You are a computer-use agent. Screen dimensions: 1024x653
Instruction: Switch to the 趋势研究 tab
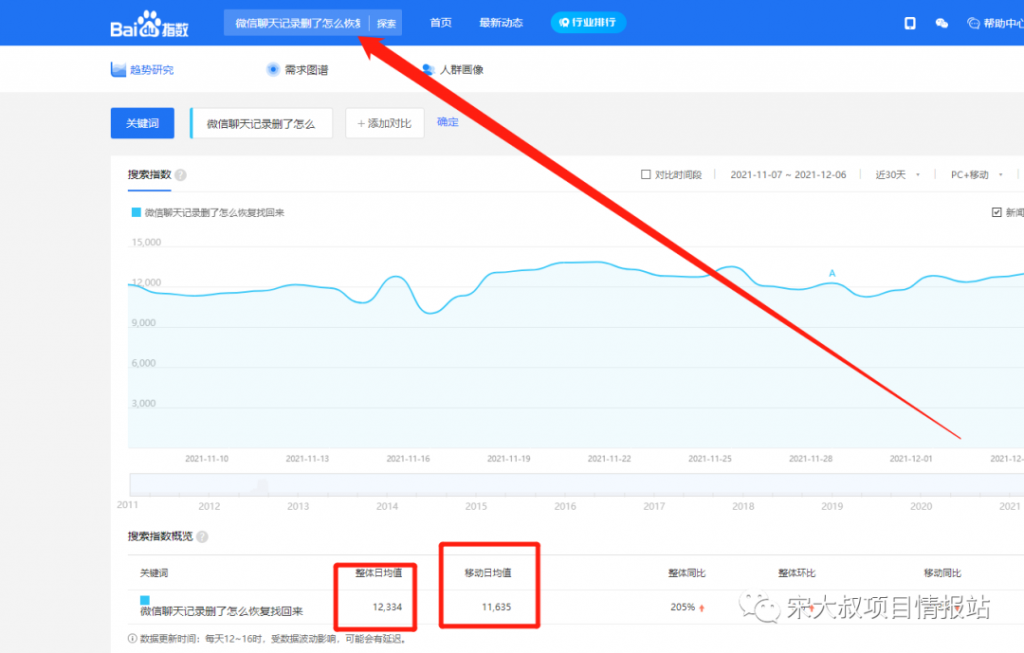tap(142, 69)
